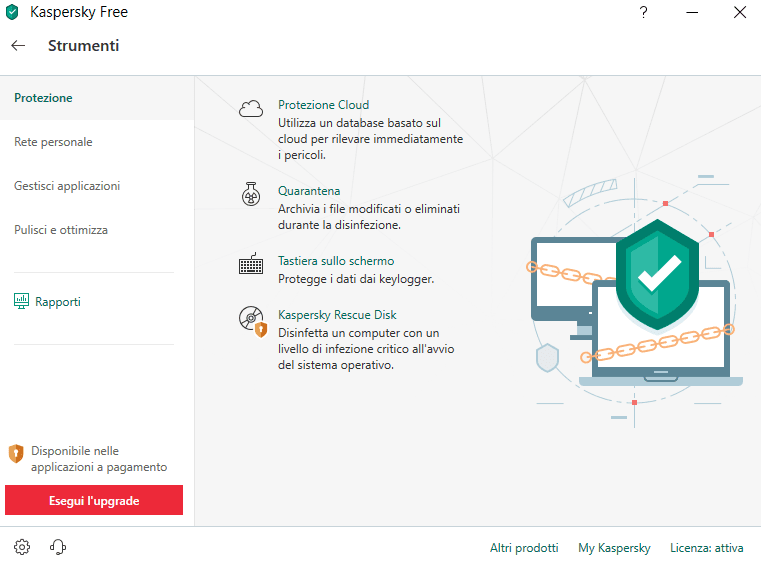Select the Protezione sidebar tab

[43, 98]
